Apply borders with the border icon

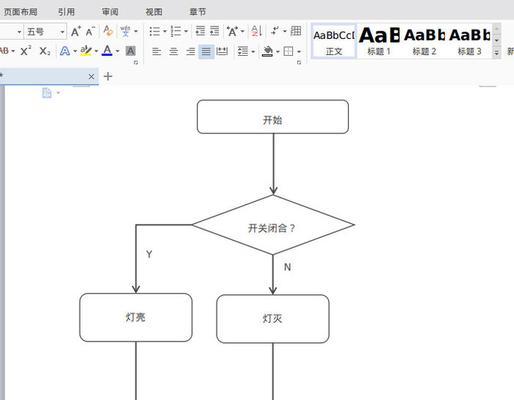pos(288,51)
